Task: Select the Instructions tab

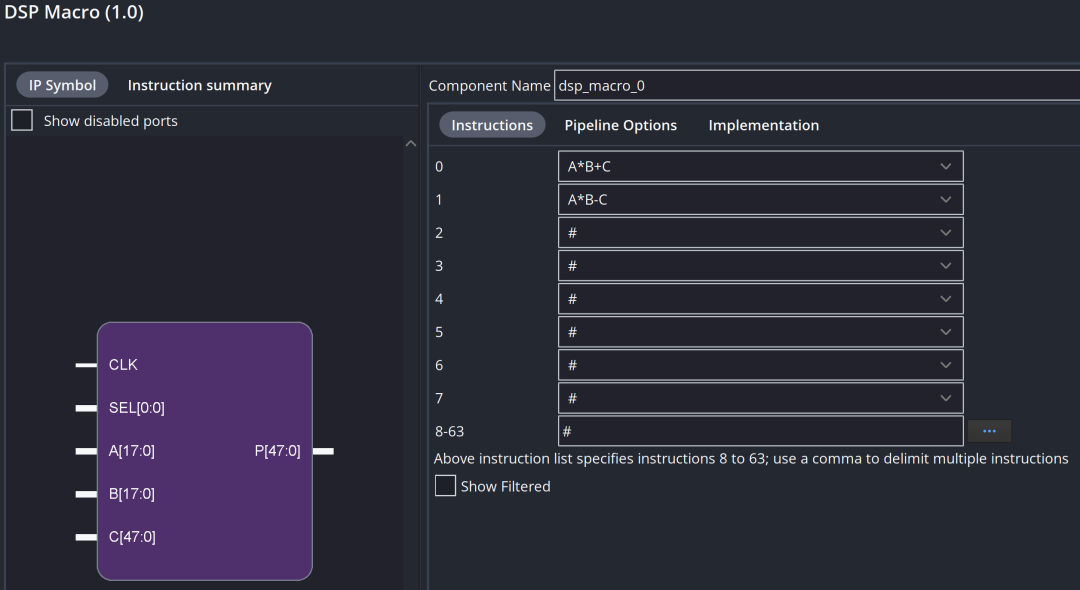Action: tap(492, 125)
